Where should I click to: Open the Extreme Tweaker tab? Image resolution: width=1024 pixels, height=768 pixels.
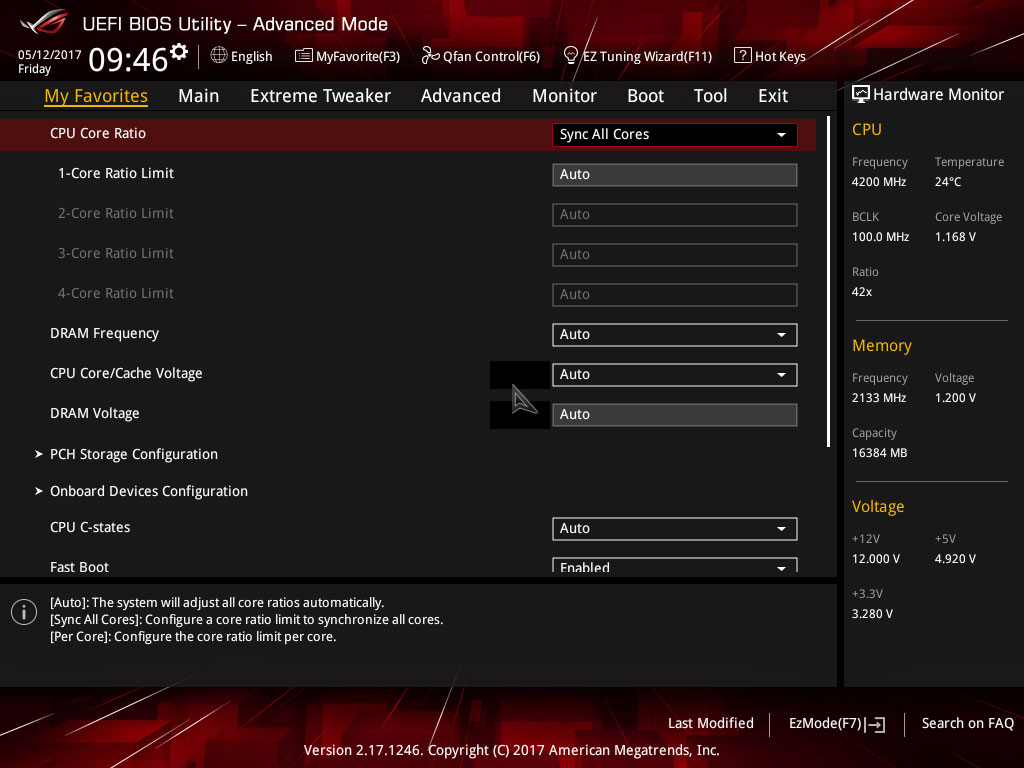click(x=320, y=96)
